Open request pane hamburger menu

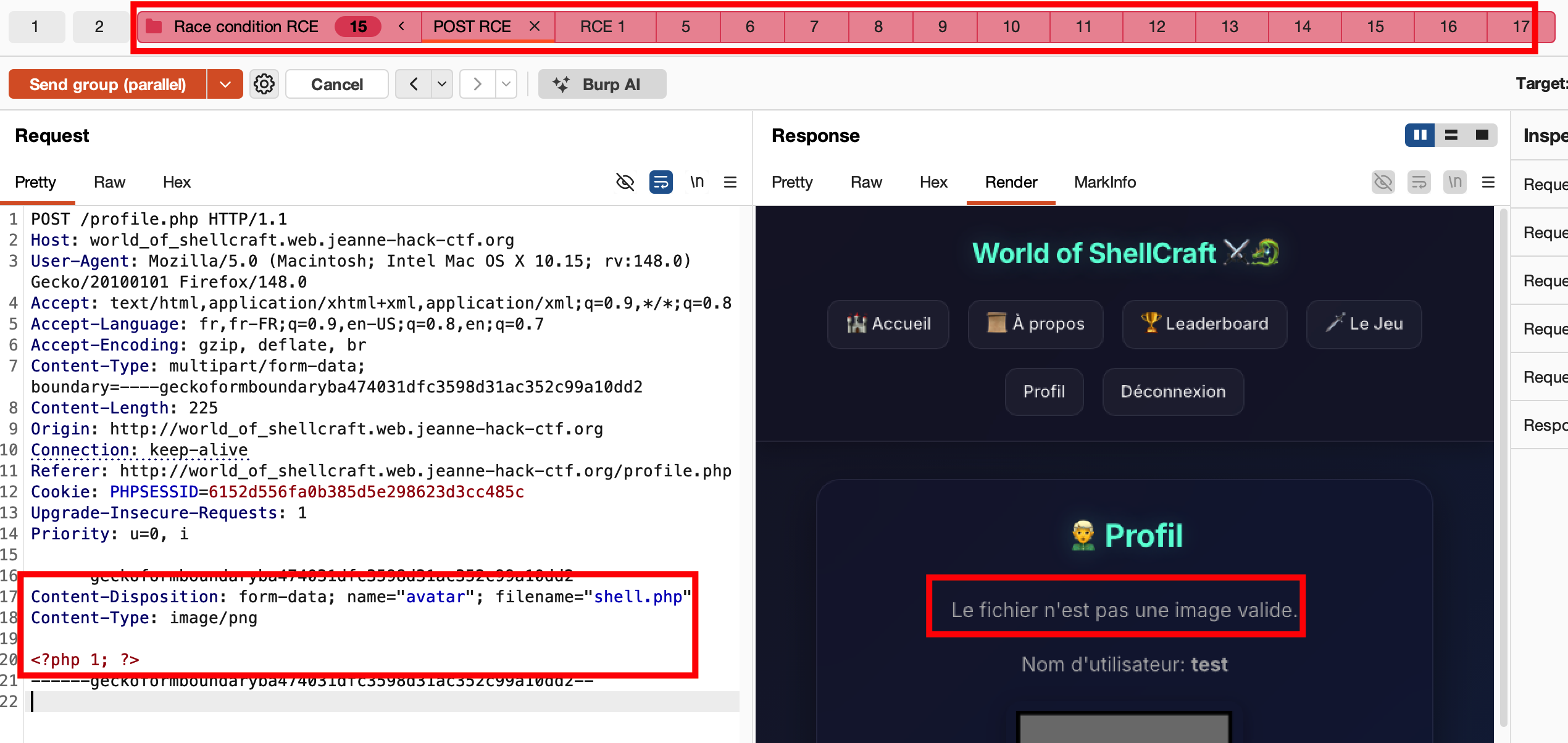pos(730,182)
